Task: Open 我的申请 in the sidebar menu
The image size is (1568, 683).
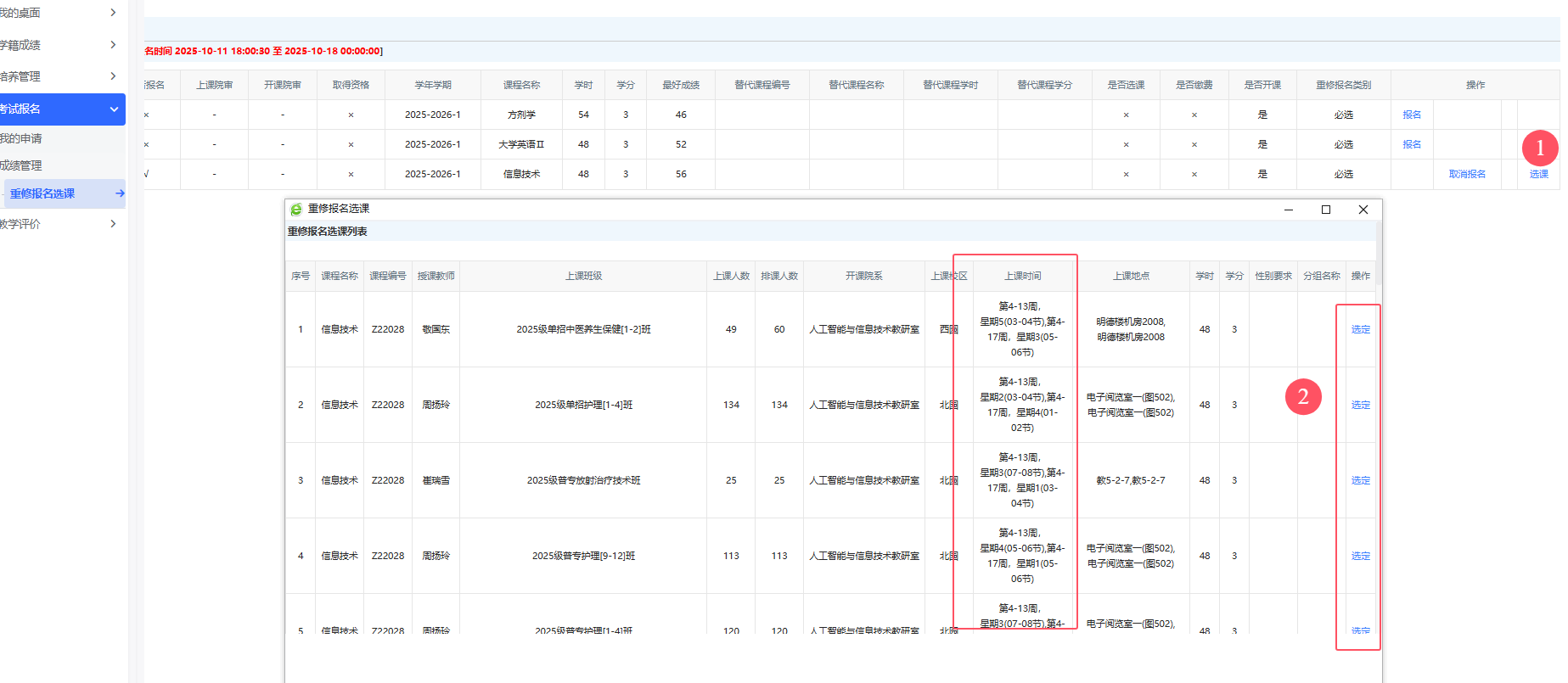Action: [22, 138]
